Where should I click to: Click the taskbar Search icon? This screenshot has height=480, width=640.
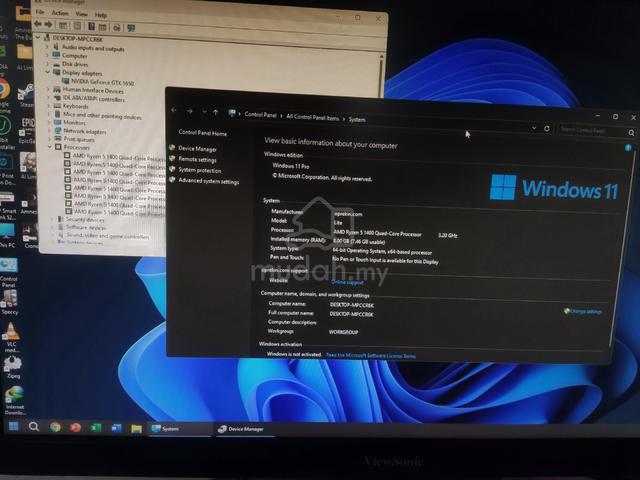tap(34, 427)
